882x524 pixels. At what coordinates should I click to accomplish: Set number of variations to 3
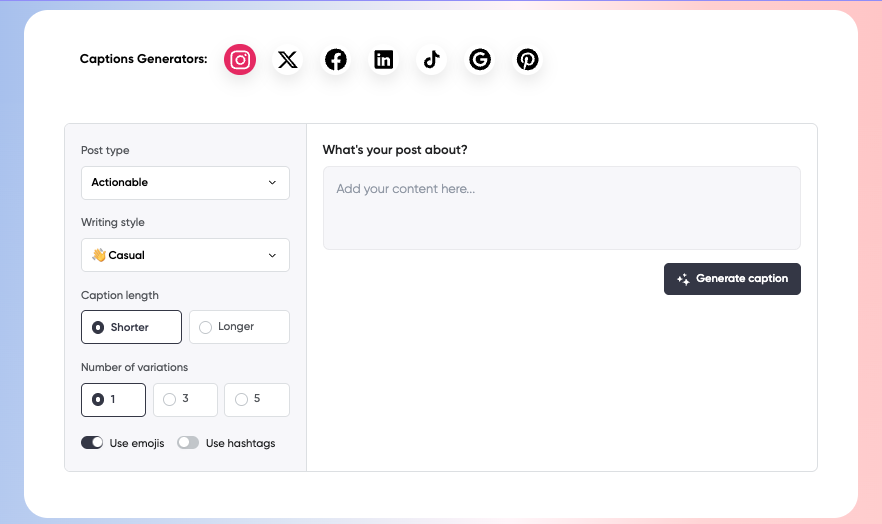185,400
